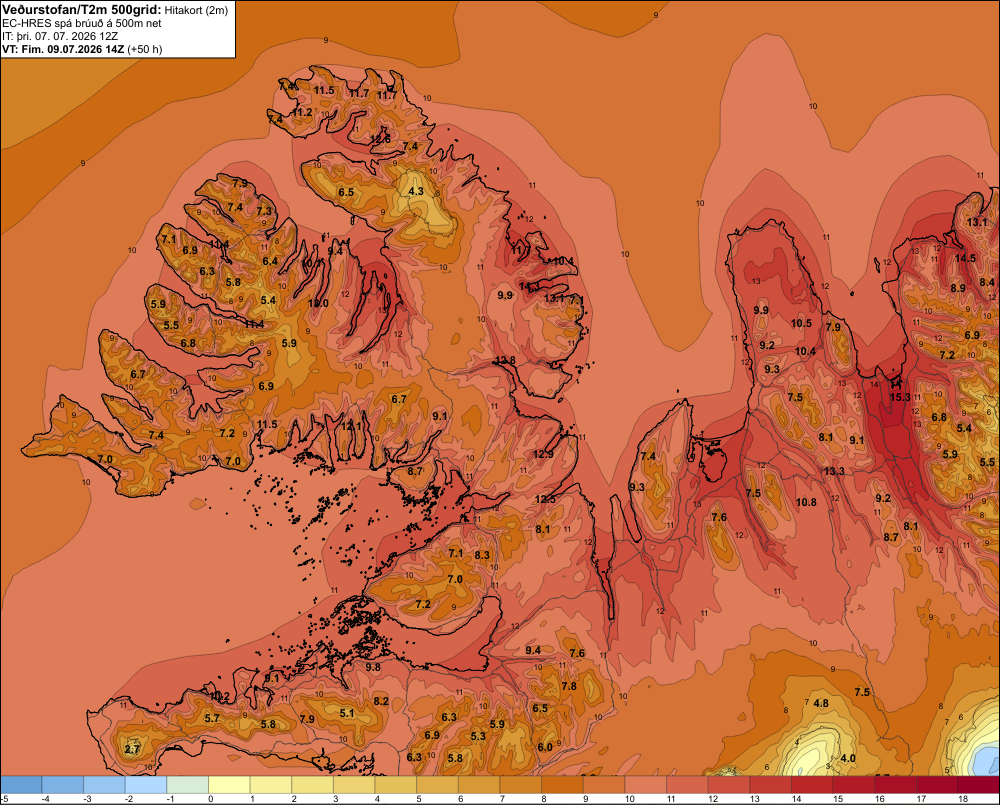The width and height of the screenshot is (1000, 805).
Task: Click the '10.8' temperature value on the map
Action: pos(806,502)
